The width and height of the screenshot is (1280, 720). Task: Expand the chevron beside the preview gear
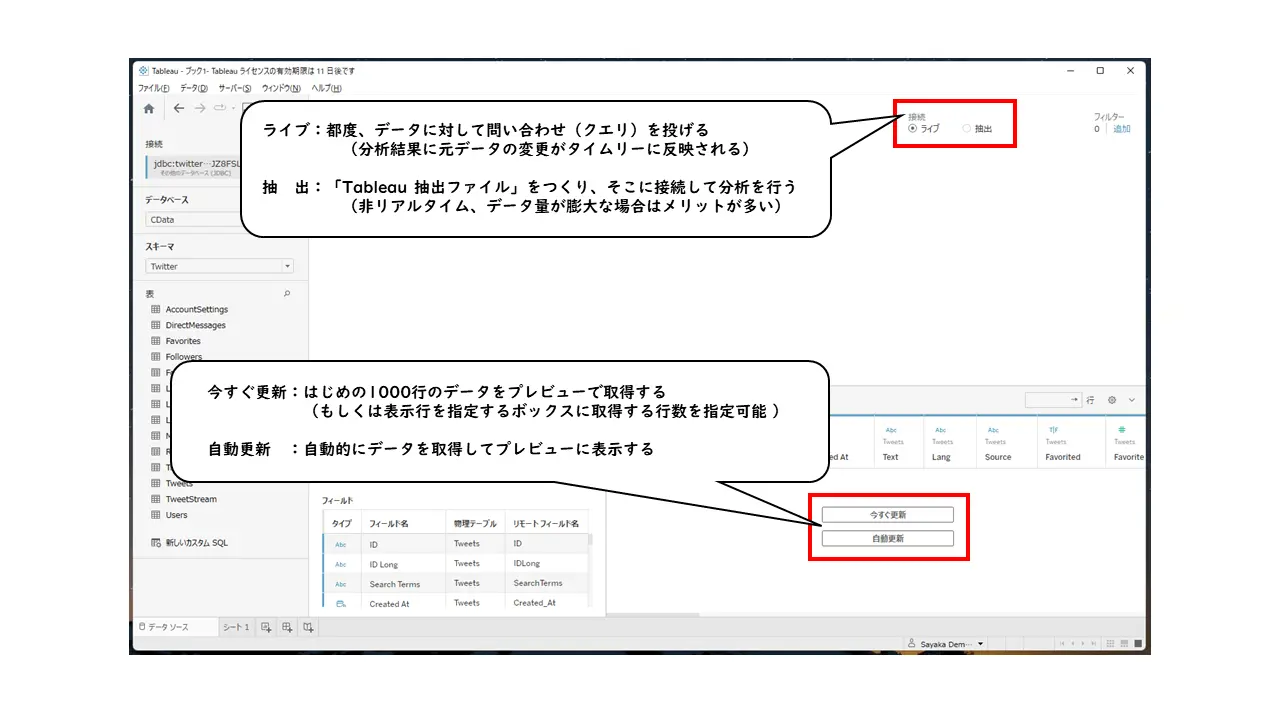(x=1132, y=400)
